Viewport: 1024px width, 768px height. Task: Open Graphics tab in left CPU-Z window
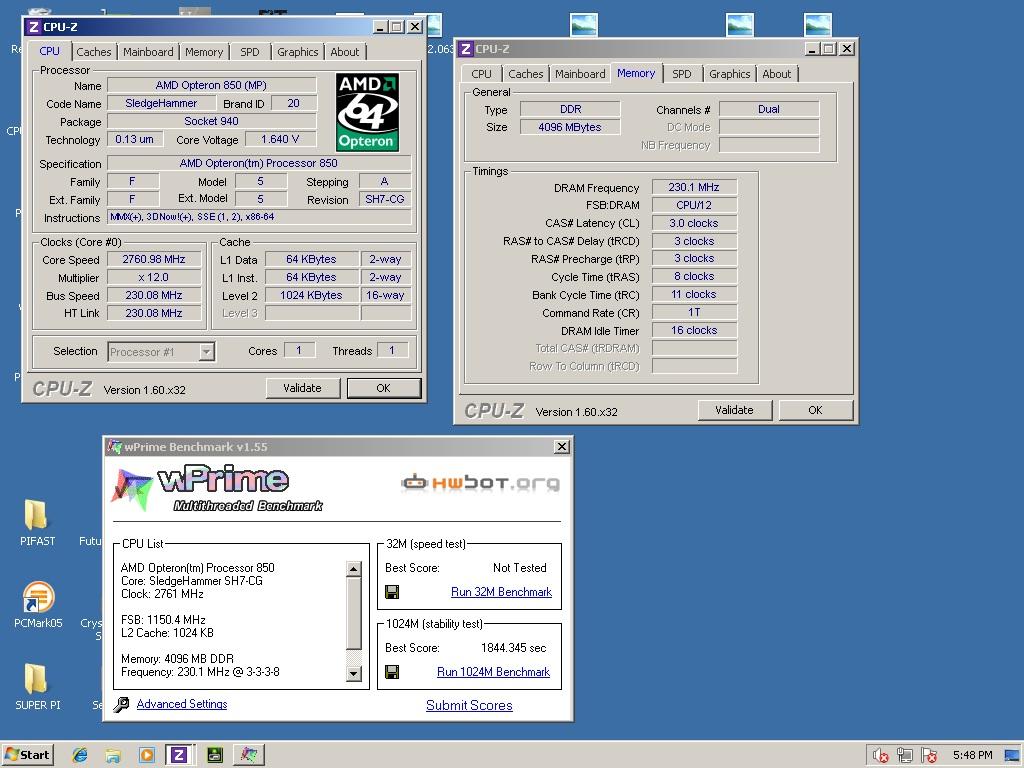tap(297, 52)
